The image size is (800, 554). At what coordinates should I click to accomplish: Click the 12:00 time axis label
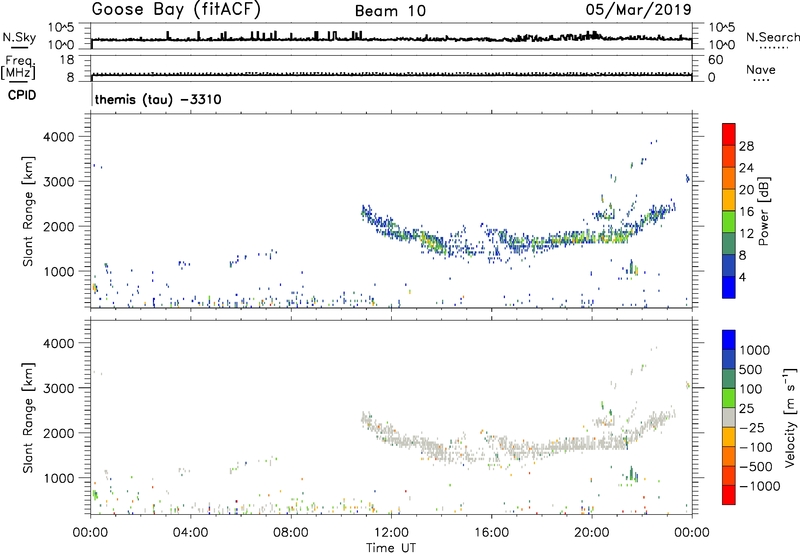coord(391,533)
